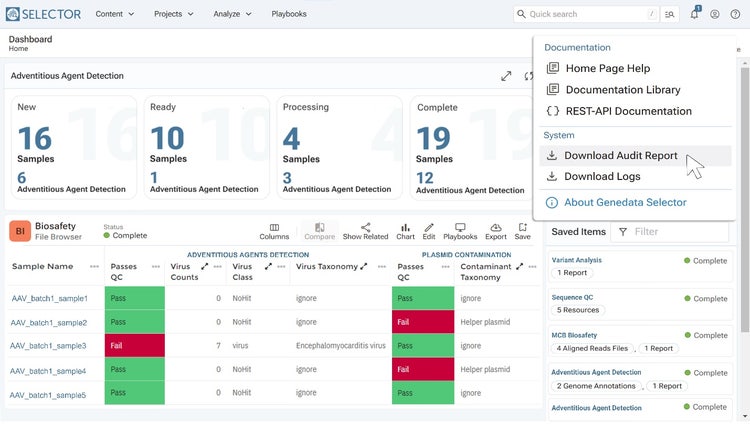Open the Analyze dropdown menu
Image resolution: width=750 pixels, height=424 pixels.
(233, 14)
